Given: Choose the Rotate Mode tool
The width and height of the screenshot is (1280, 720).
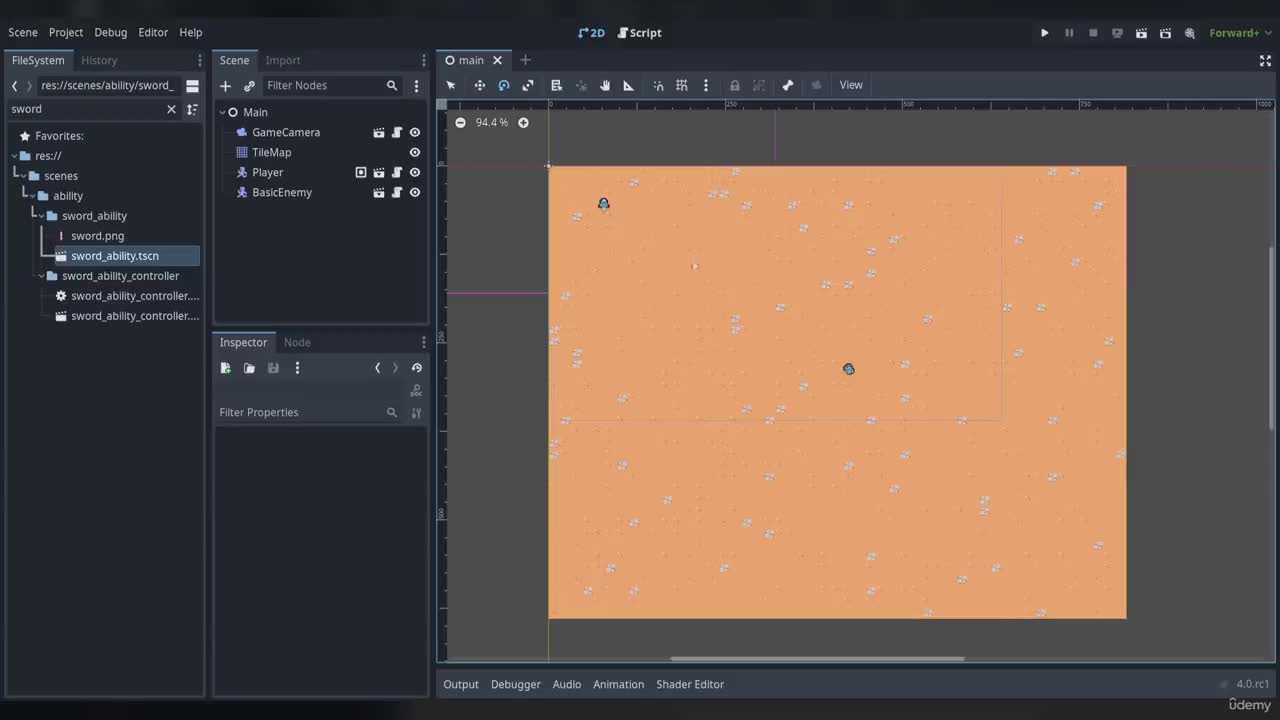Looking at the screenshot, I should 504,85.
